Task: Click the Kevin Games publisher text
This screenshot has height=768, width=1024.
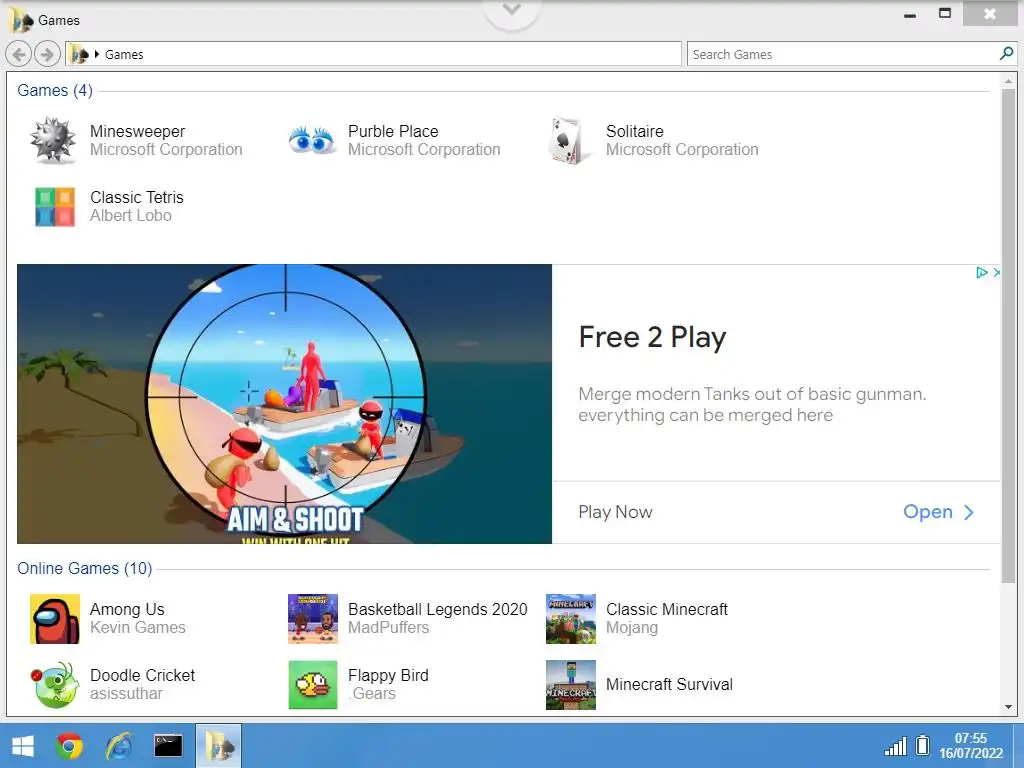Action: tap(138, 628)
